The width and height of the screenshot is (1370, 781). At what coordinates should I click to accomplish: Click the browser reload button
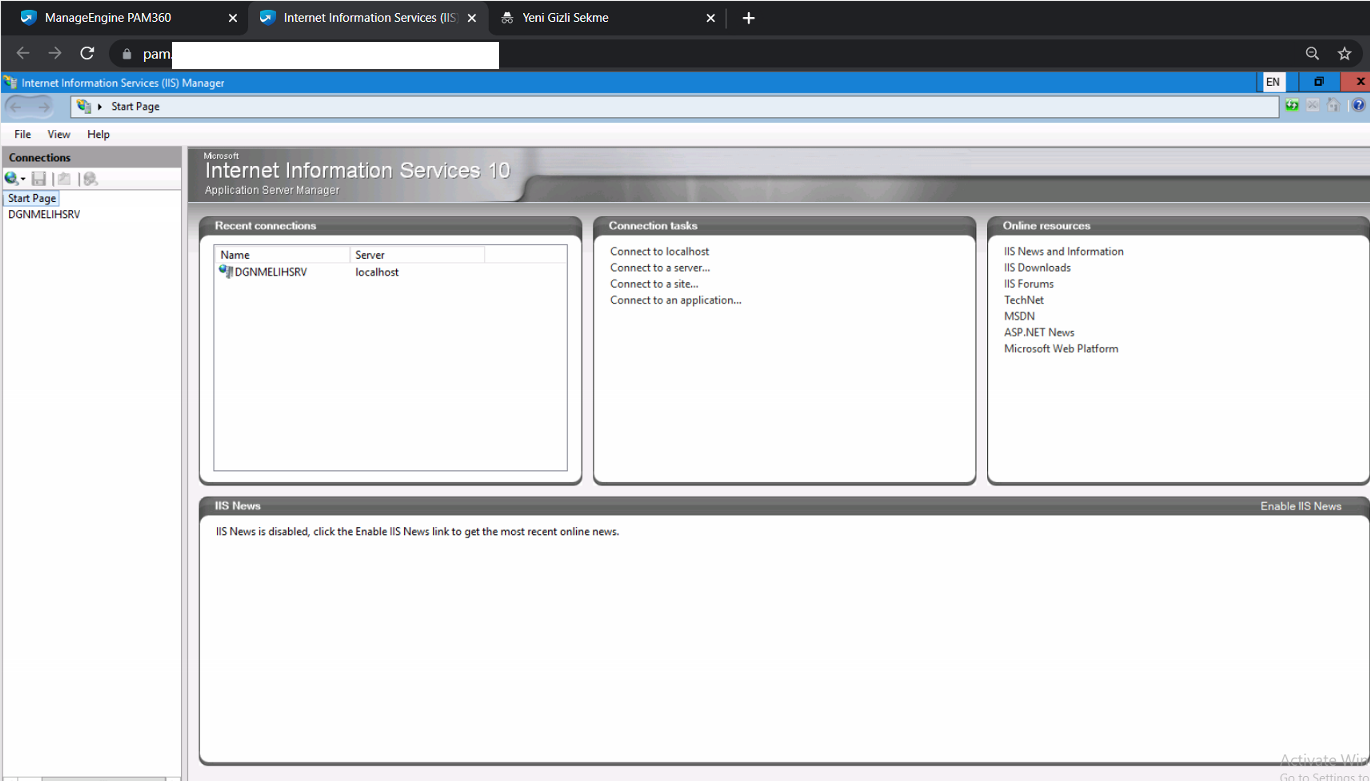coord(87,53)
